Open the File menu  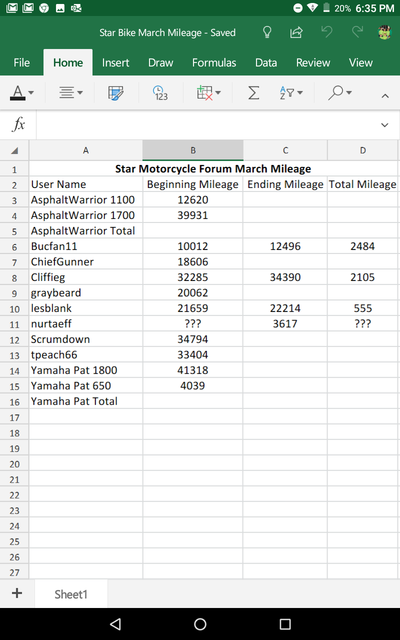tap(21, 62)
